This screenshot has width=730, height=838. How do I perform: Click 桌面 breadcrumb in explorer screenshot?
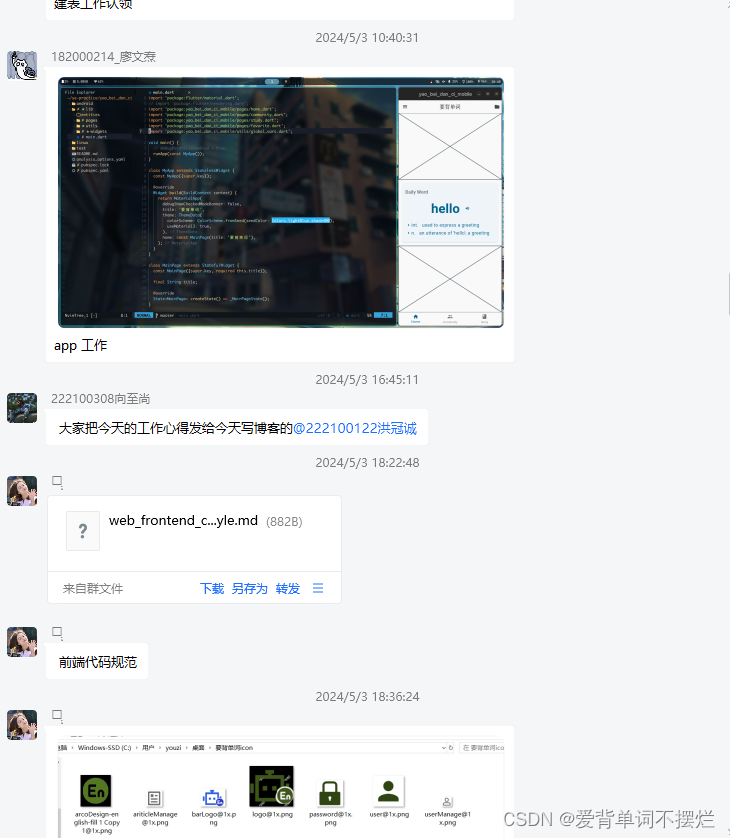coord(198,748)
